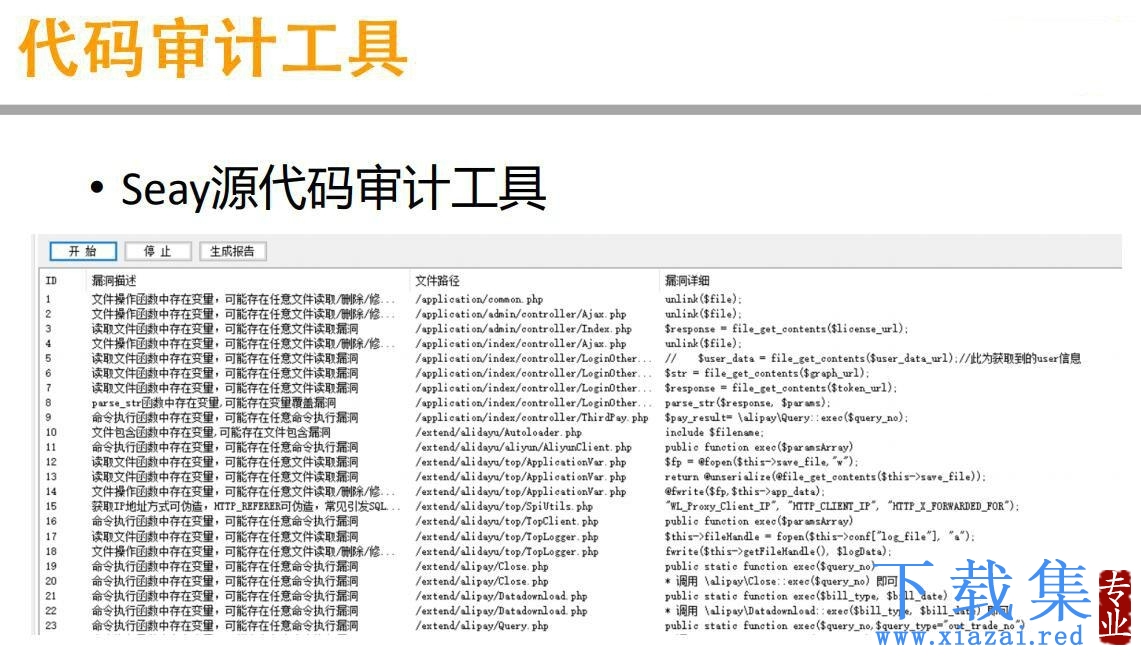Select the $fp = @fopen($this->save_file detail
Screen dimensions: 1141x657
click(762, 462)
